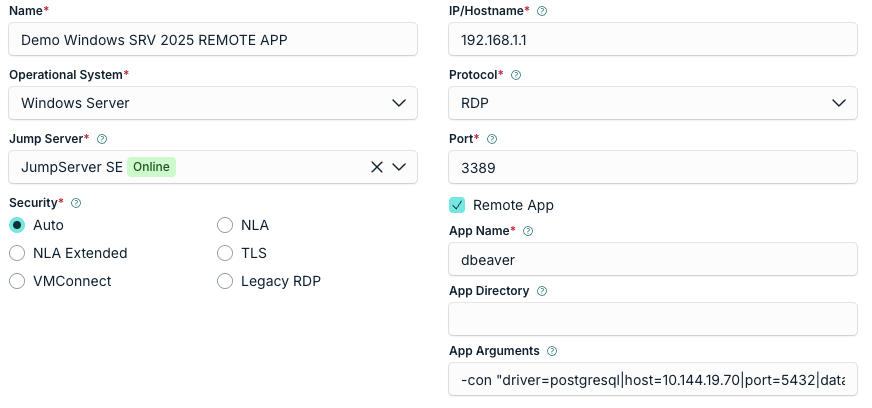Select the NLA security option

pos(225,225)
